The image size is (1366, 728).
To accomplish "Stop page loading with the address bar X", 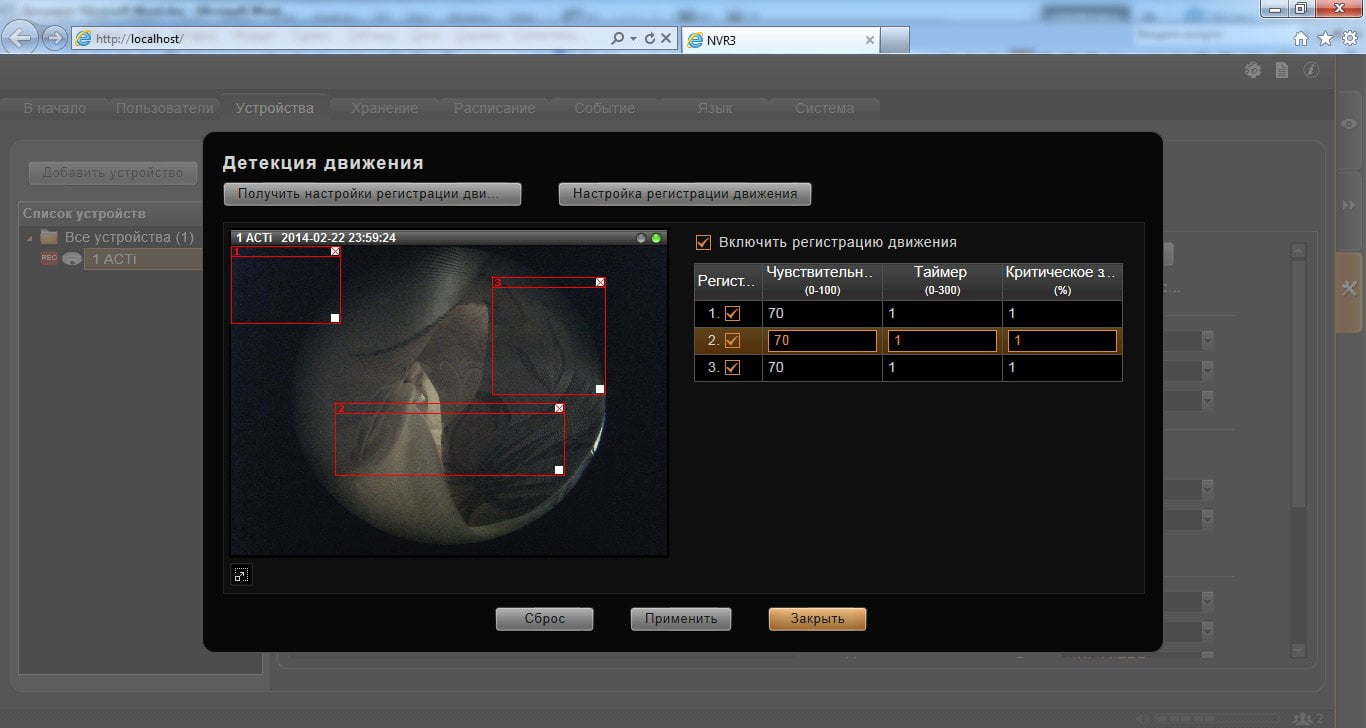I will 666,38.
